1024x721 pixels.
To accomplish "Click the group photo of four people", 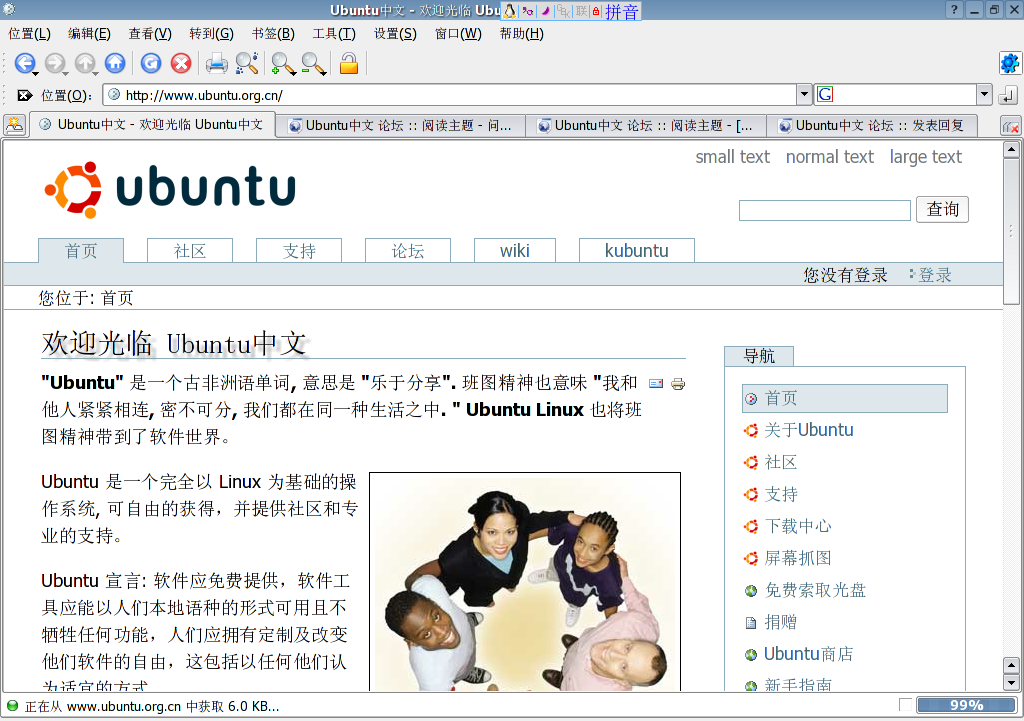I will [x=525, y=581].
